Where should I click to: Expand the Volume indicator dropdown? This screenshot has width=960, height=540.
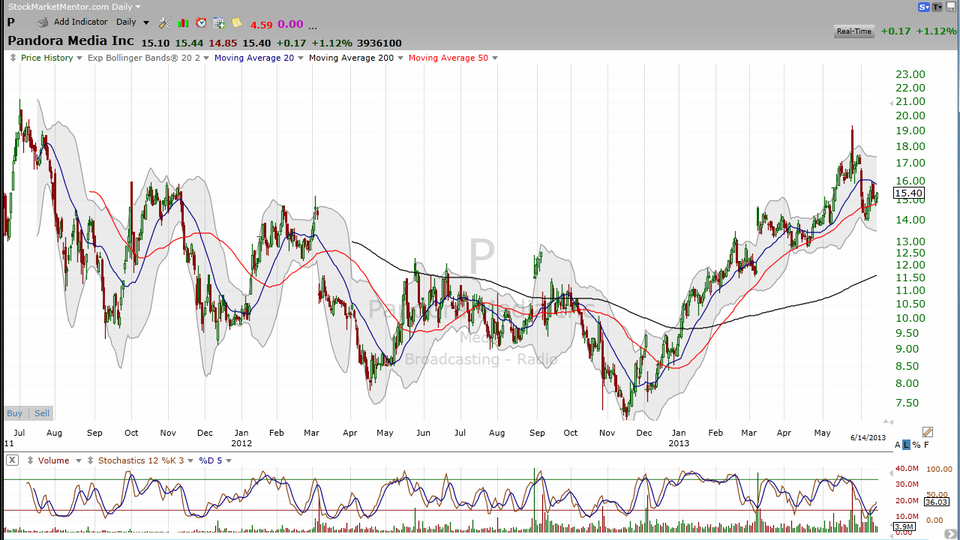78,461
